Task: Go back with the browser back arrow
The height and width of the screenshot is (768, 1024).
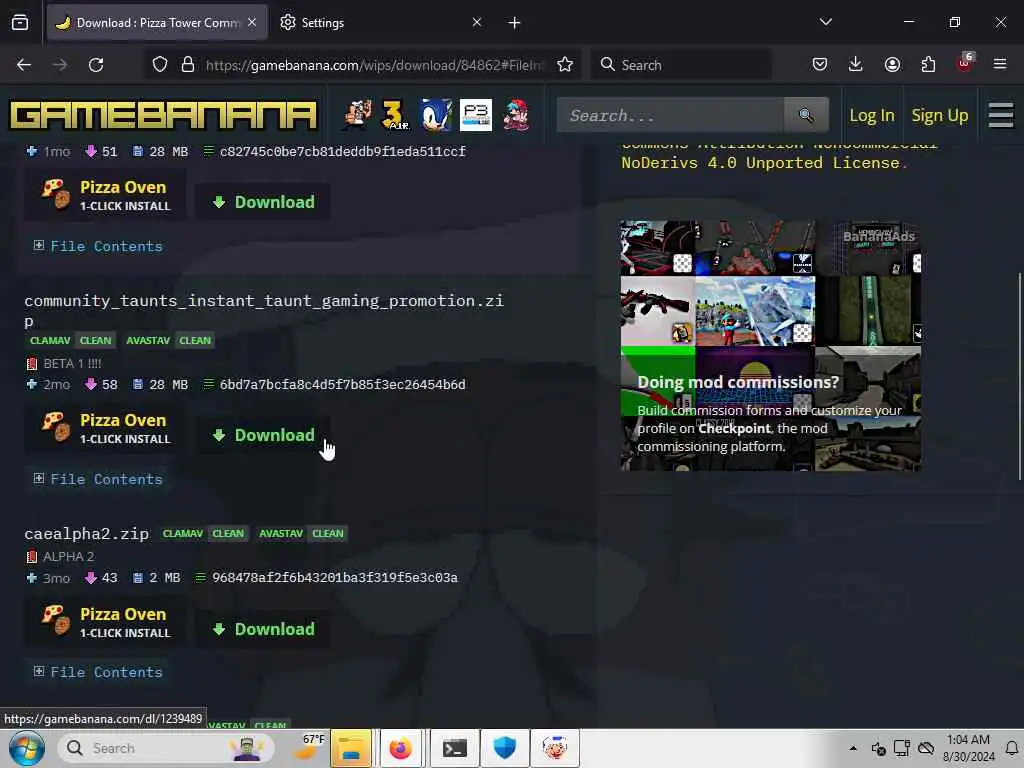Action: [24, 65]
